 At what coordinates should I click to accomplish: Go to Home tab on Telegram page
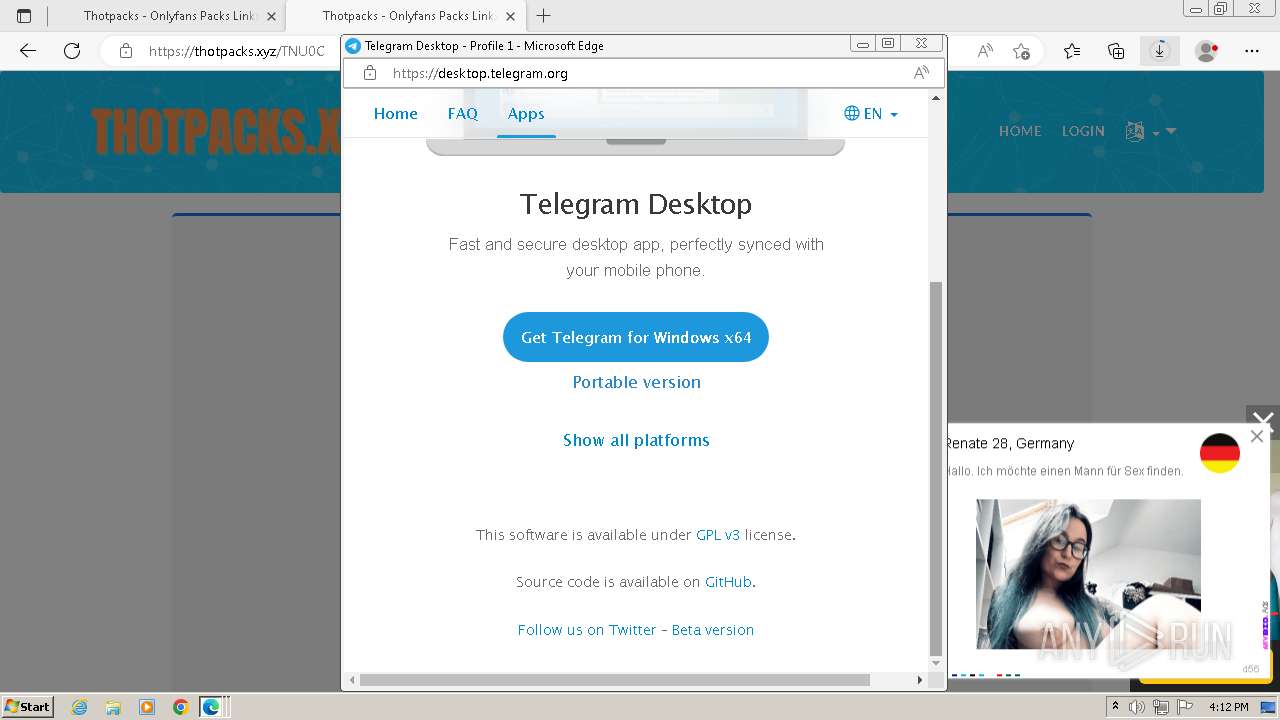(x=396, y=114)
